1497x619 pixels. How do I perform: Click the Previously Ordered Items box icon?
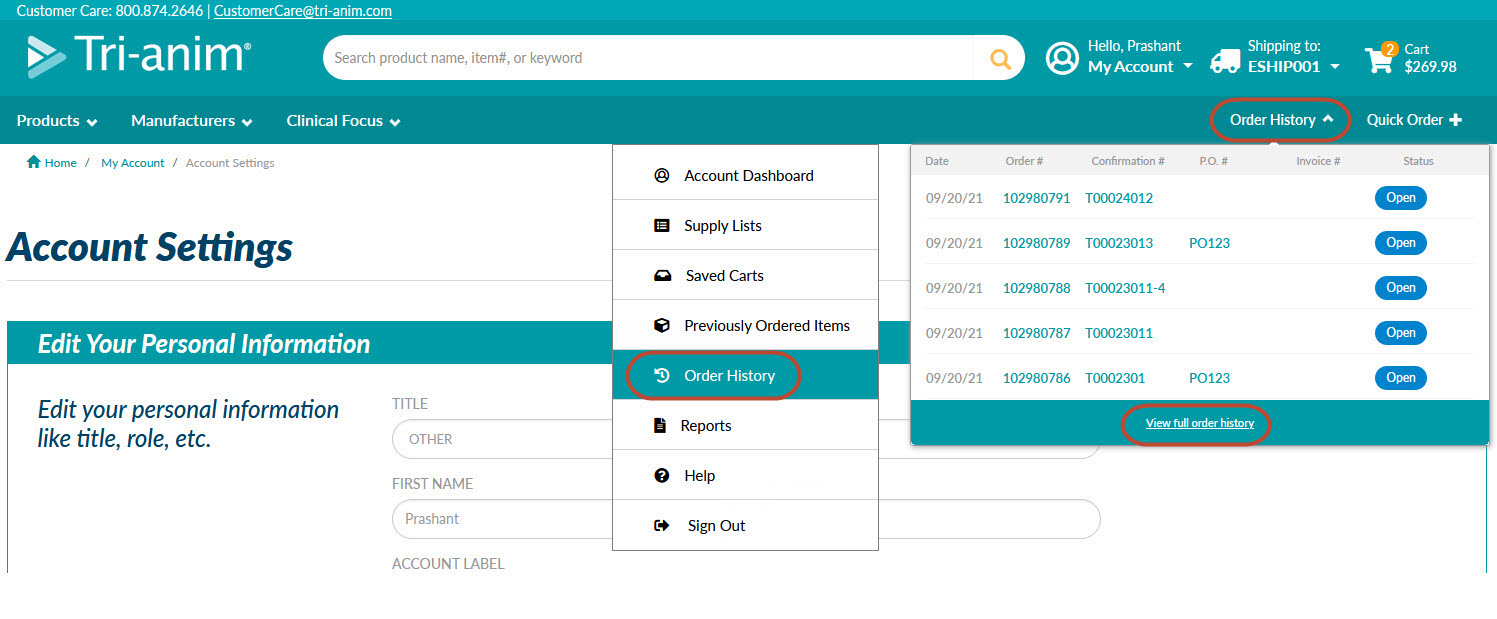coord(661,325)
